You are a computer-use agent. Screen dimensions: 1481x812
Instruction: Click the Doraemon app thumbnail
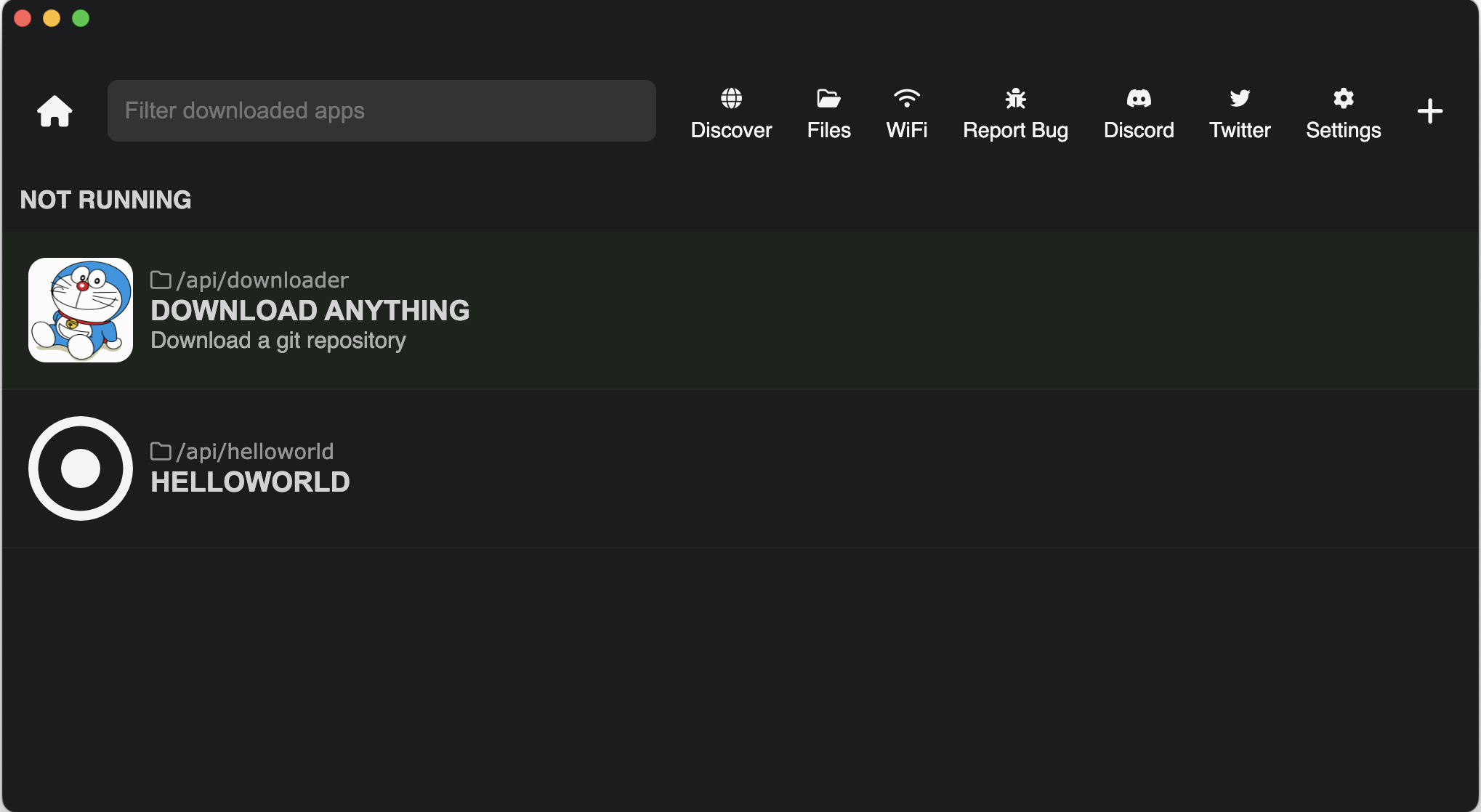[81, 310]
